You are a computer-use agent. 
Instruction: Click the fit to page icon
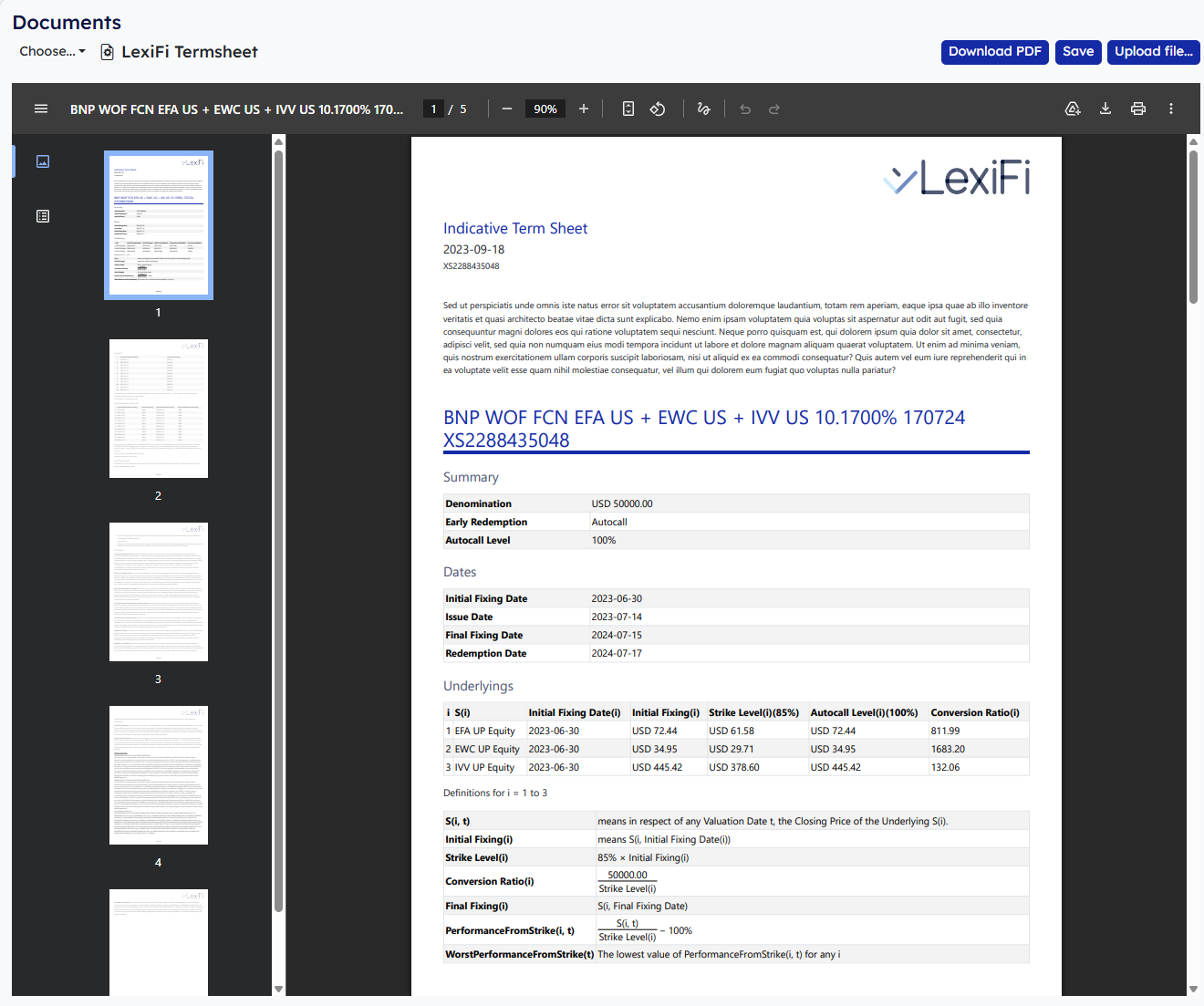(628, 109)
